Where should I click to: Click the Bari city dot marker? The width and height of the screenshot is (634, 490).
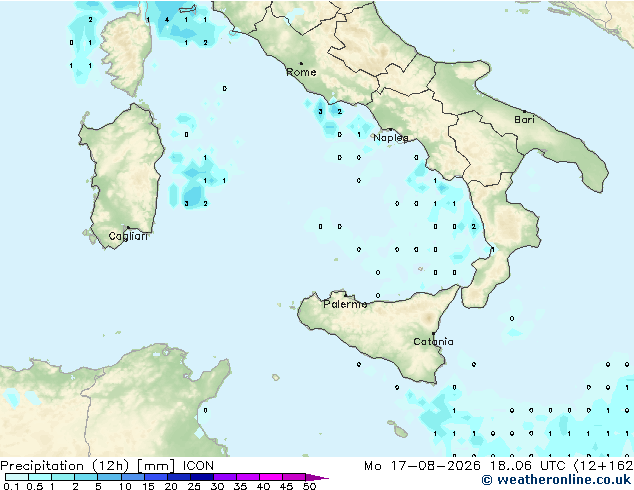click(x=524, y=111)
